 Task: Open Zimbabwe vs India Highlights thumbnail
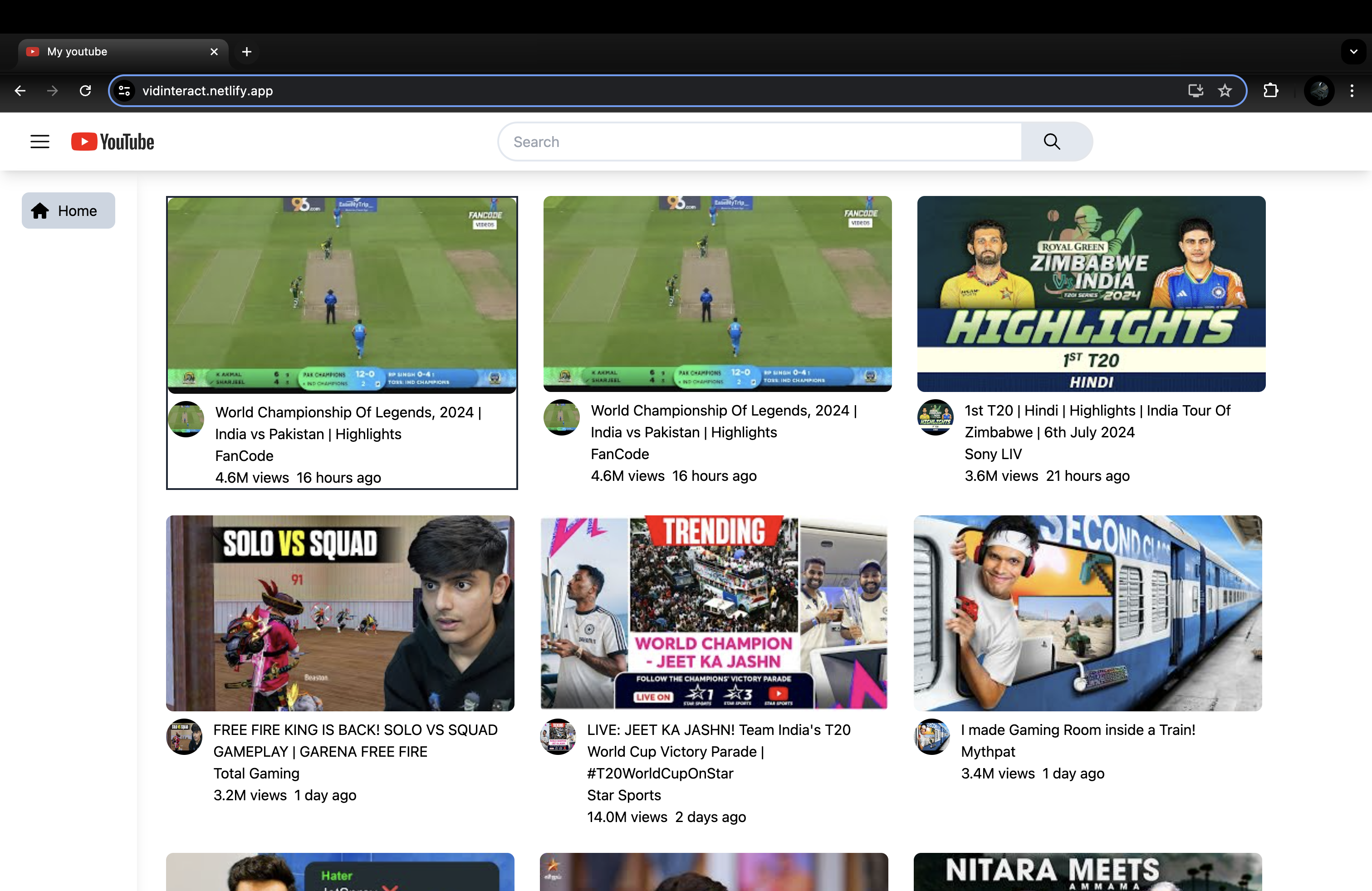1091,294
